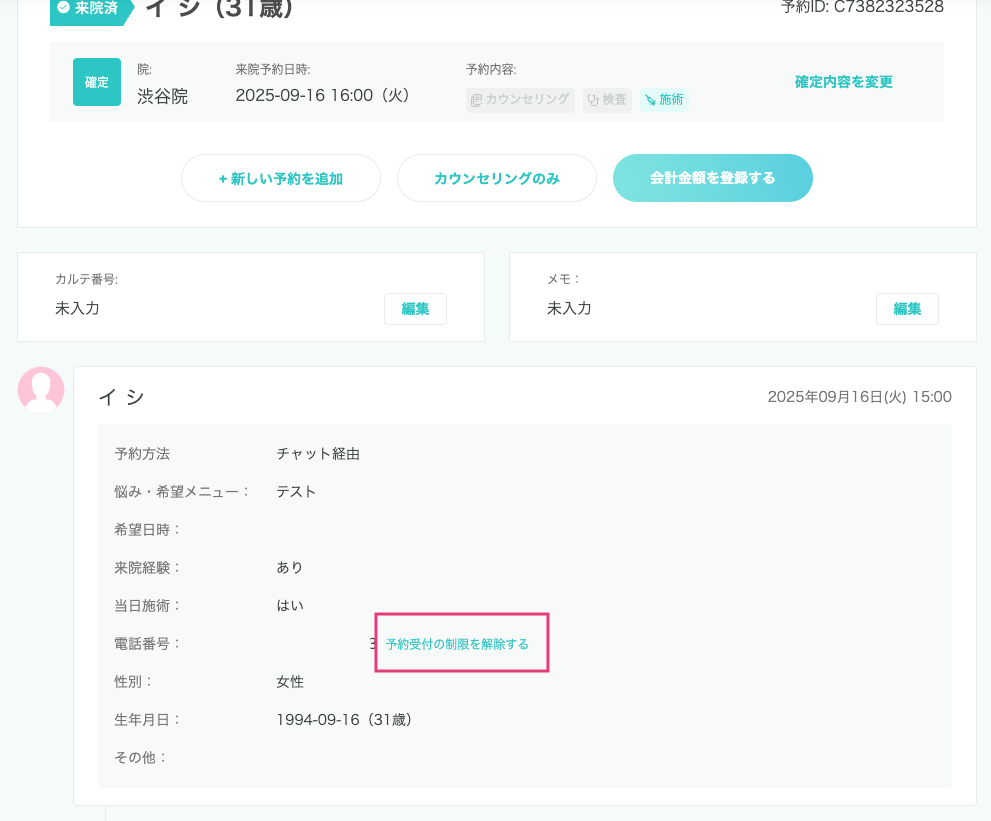This screenshot has height=821, width=991.
Task: Click 予約受付の制限を解除する link
Action: pyautogui.click(x=457, y=644)
